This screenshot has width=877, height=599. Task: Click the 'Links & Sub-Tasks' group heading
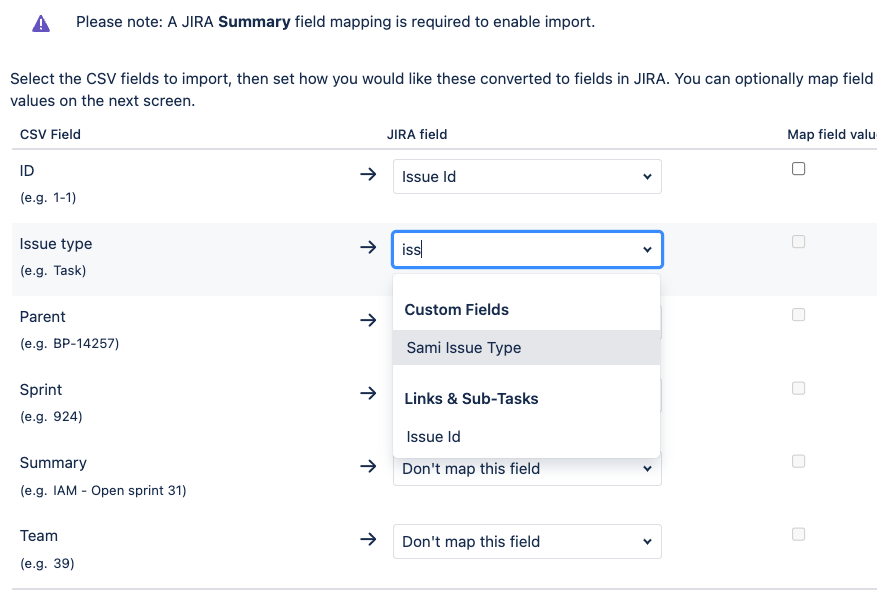pos(471,399)
